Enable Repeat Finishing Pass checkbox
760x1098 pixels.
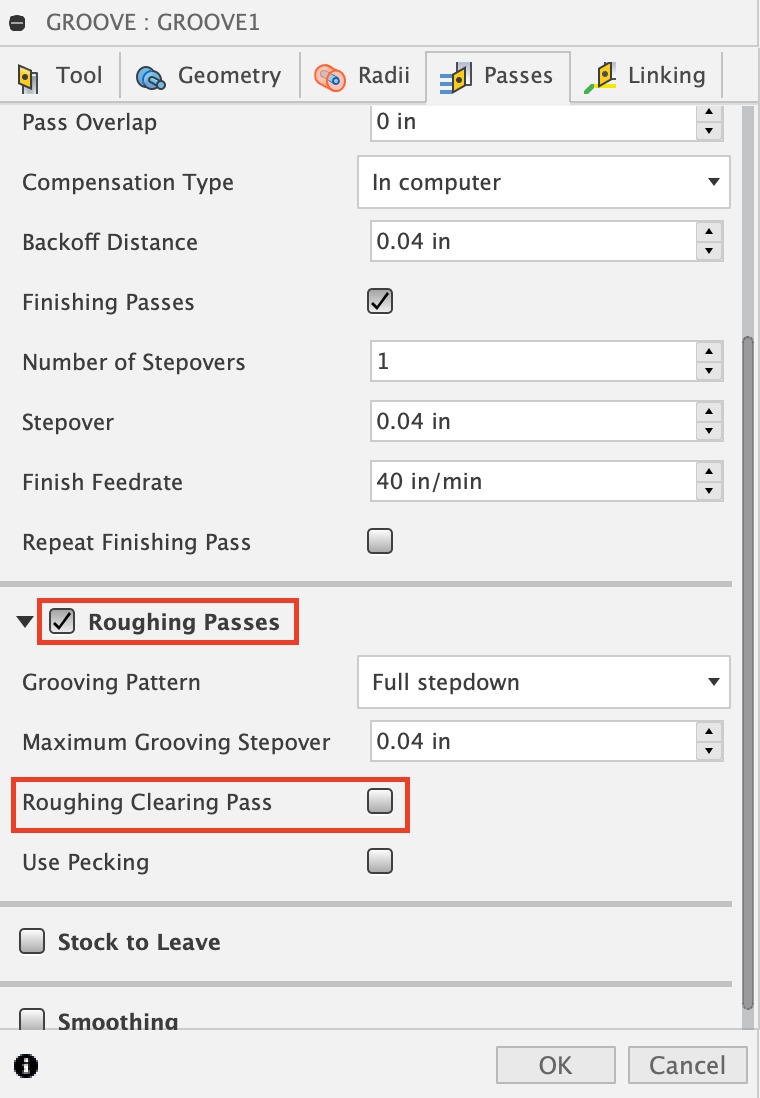pos(380,542)
